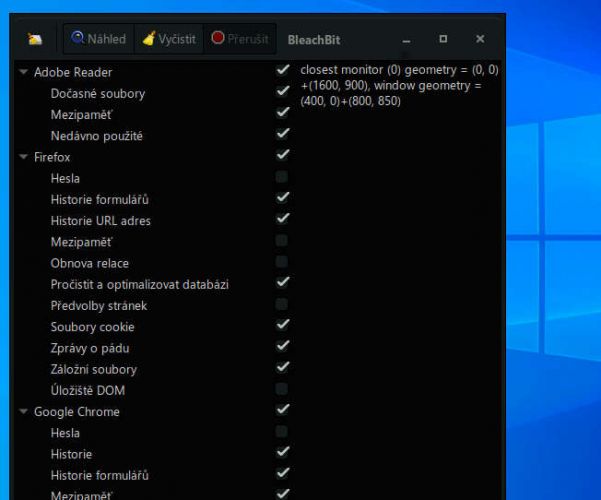Enable the Obnova relace checkbox

(282, 262)
